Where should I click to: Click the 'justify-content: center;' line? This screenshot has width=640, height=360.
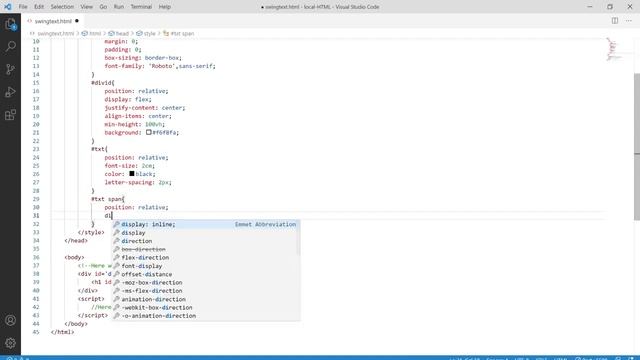pyautogui.click(x=145, y=108)
